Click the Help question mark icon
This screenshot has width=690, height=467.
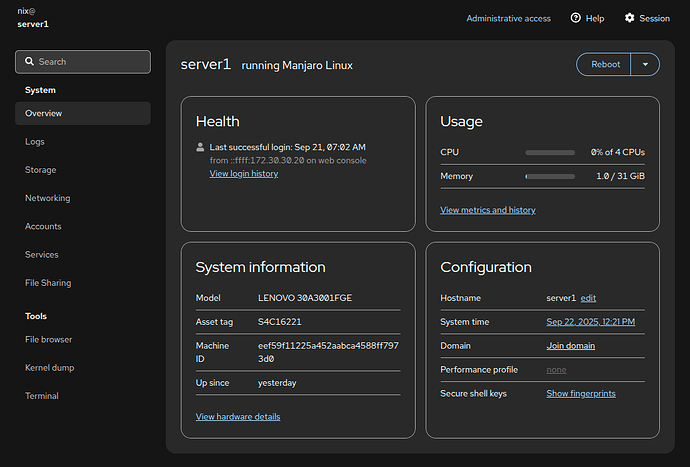pyautogui.click(x=576, y=18)
